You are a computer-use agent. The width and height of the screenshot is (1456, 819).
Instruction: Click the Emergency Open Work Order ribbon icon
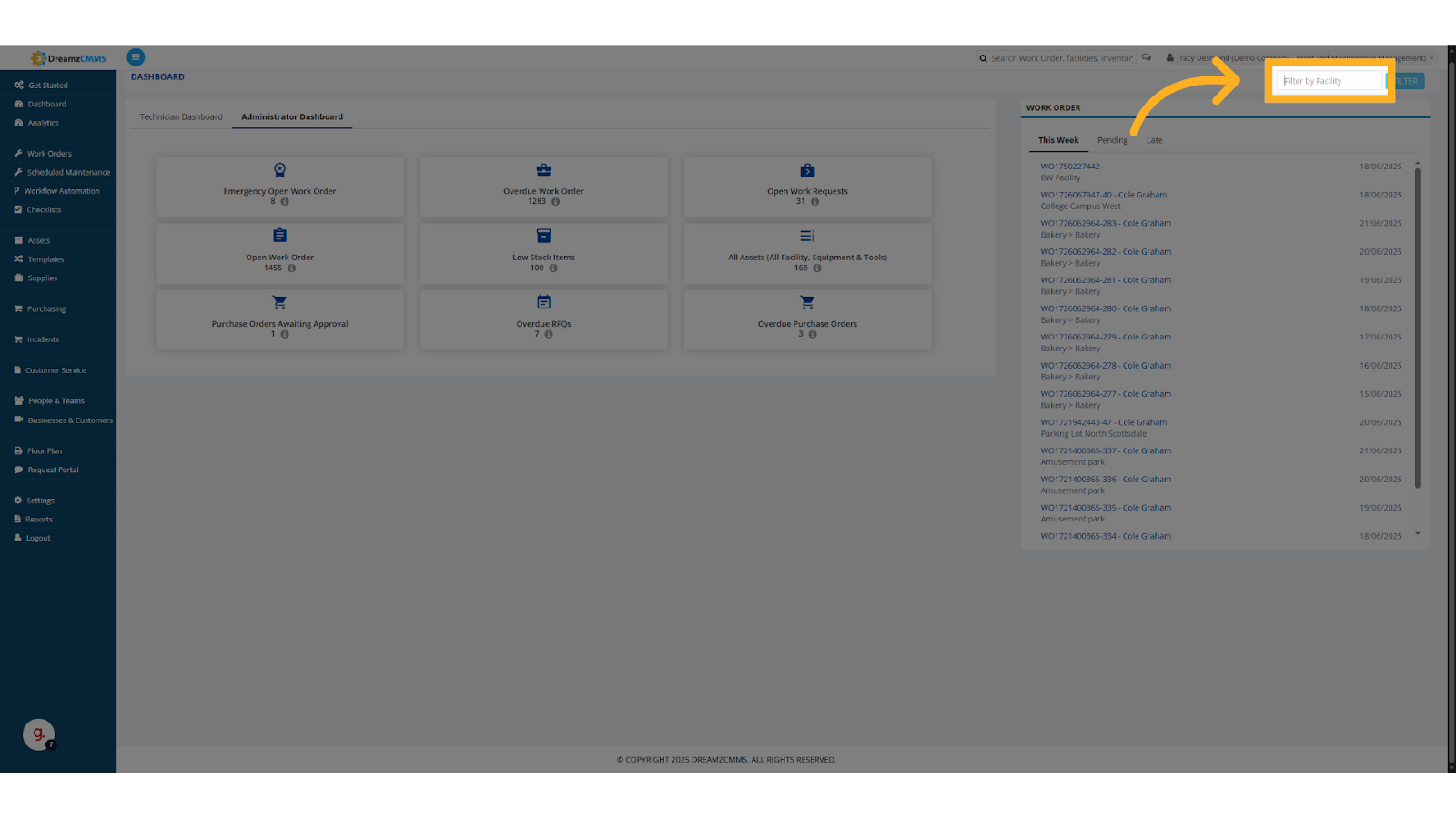point(279,170)
